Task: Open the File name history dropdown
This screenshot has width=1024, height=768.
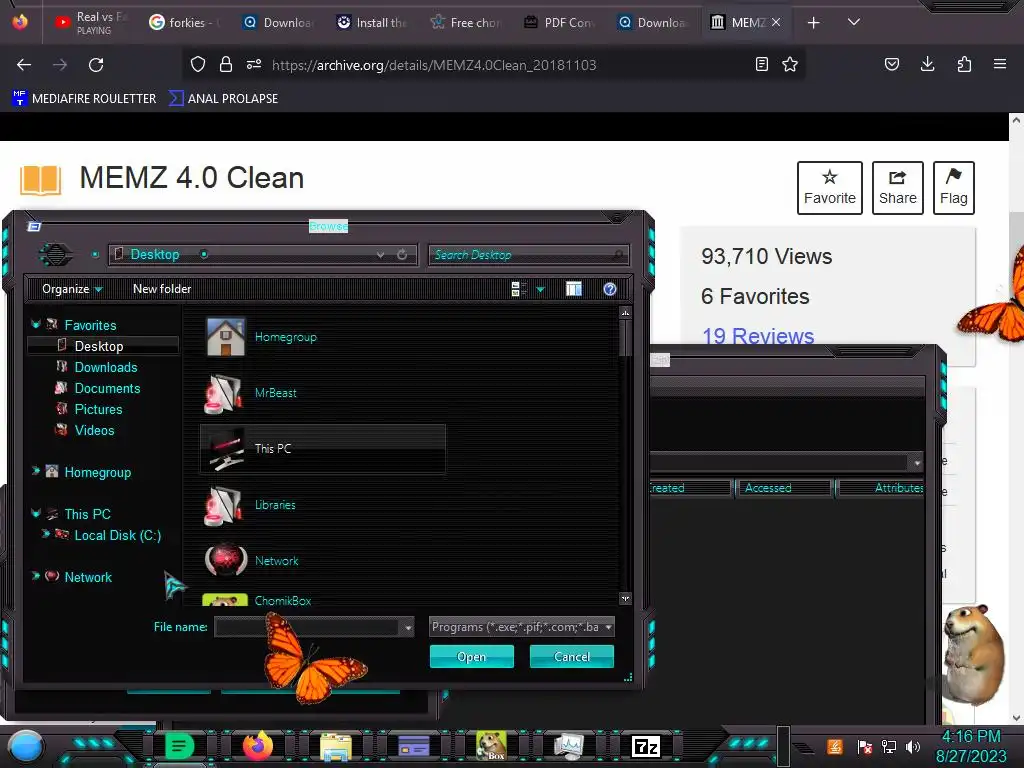Action: click(408, 628)
